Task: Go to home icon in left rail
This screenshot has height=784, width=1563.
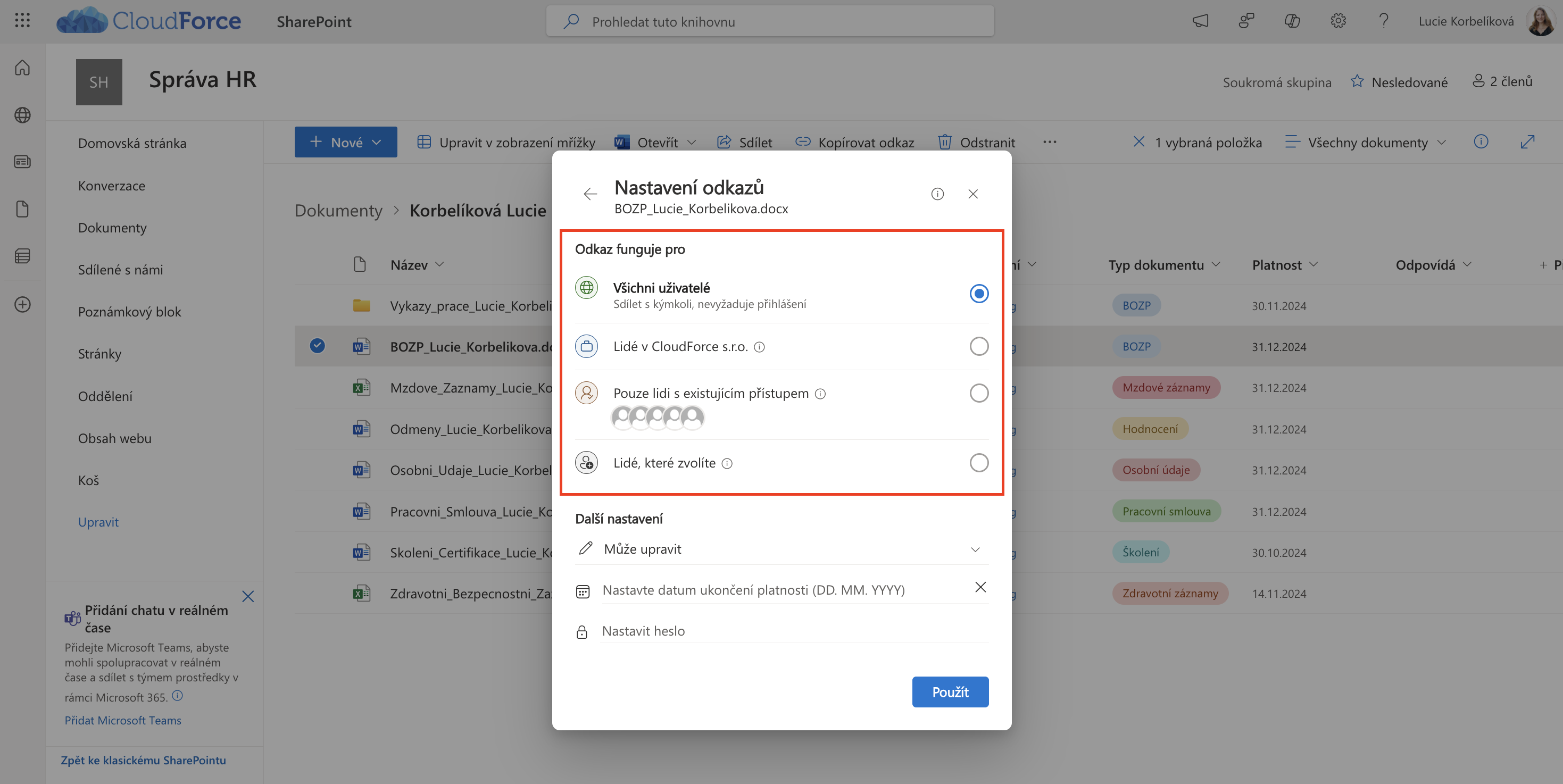Action: point(22,68)
